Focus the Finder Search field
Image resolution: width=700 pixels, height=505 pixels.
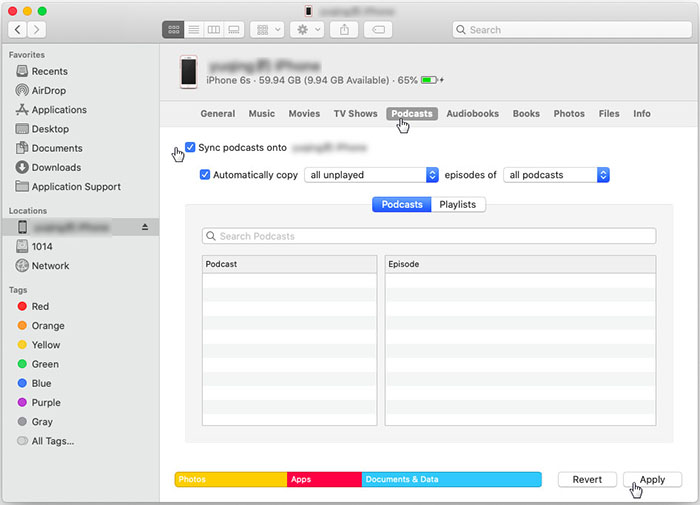click(572, 30)
